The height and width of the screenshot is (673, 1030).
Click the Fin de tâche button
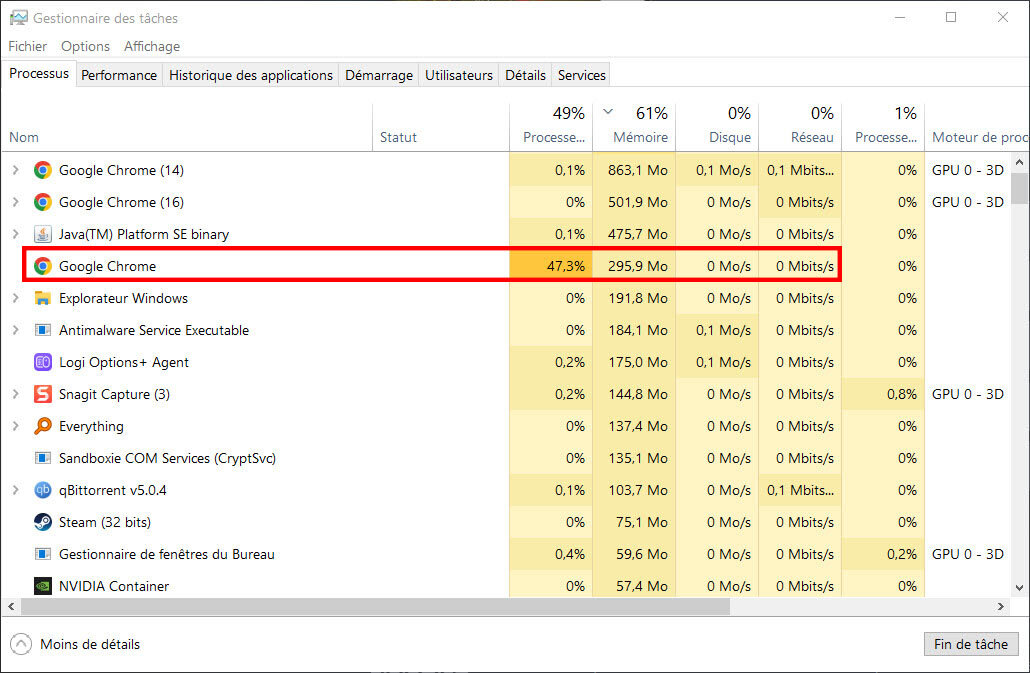(x=971, y=644)
